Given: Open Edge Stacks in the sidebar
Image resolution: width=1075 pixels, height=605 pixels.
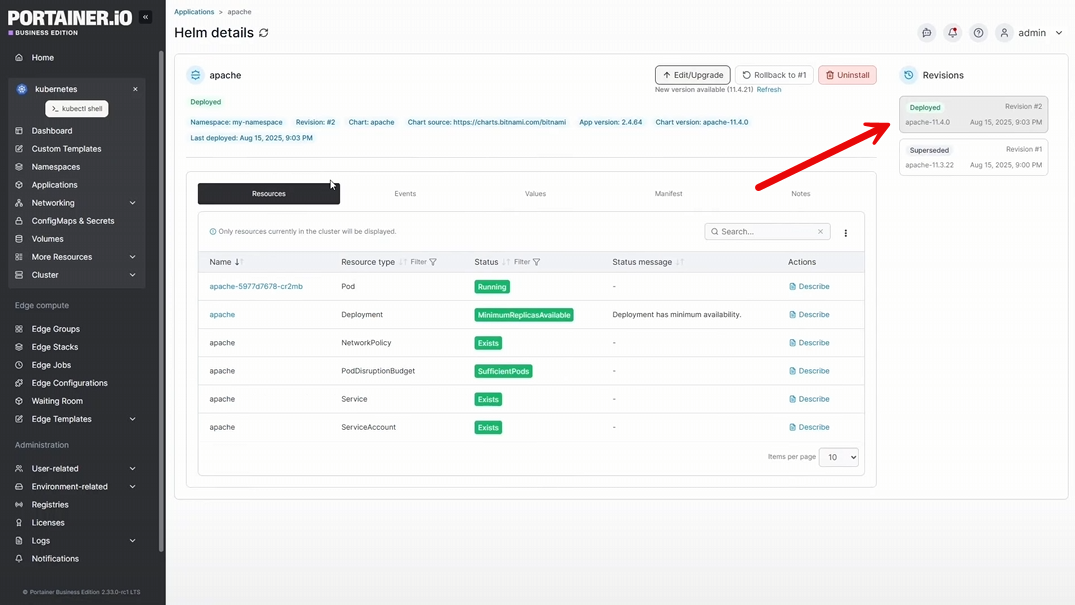Looking at the screenshot, I should point(55,347).
